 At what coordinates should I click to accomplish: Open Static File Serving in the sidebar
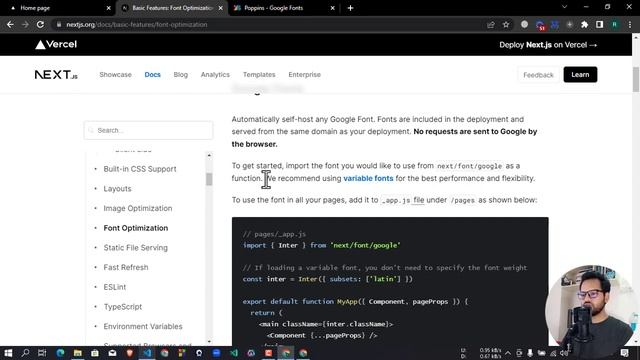(x=136, y=247)
